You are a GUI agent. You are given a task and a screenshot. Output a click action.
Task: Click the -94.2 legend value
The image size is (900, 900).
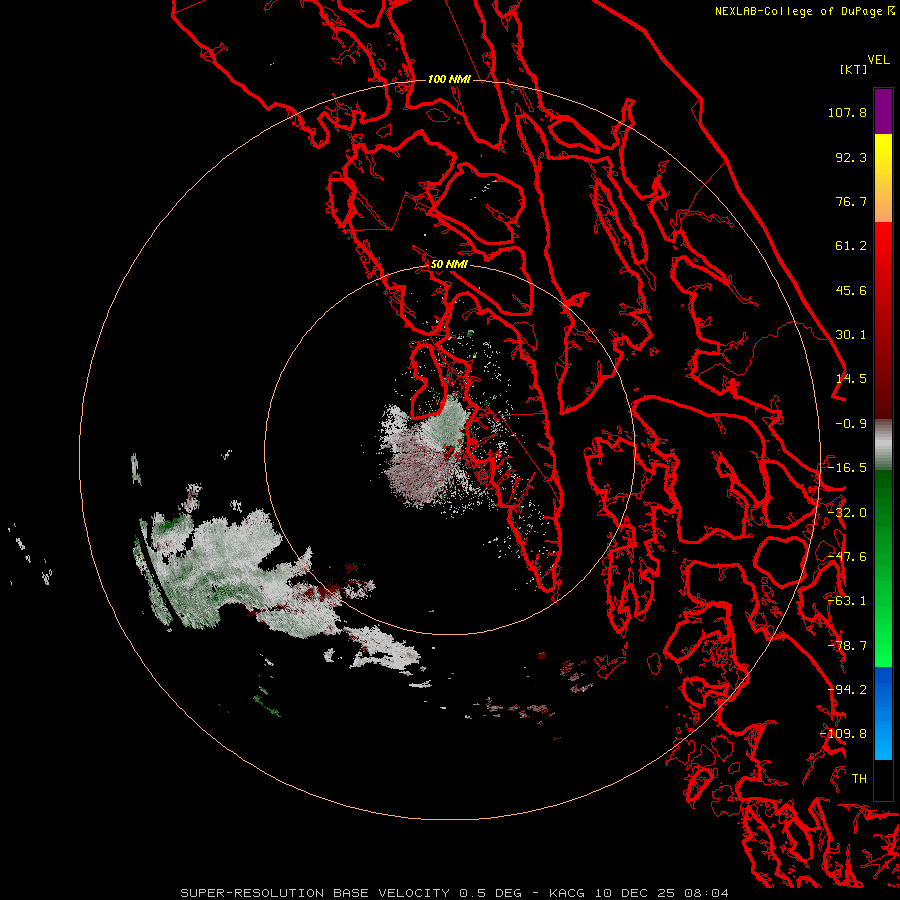(x=847, y=690)
